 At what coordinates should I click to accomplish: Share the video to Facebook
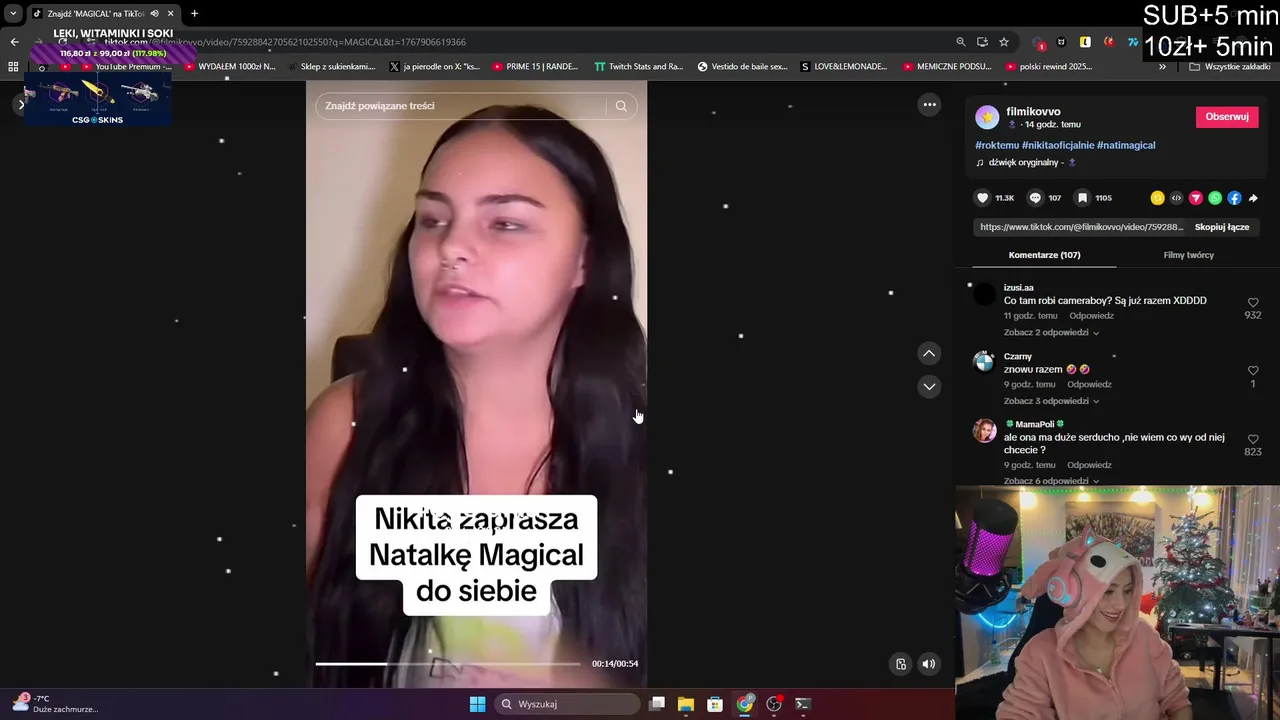(1234, 198)
